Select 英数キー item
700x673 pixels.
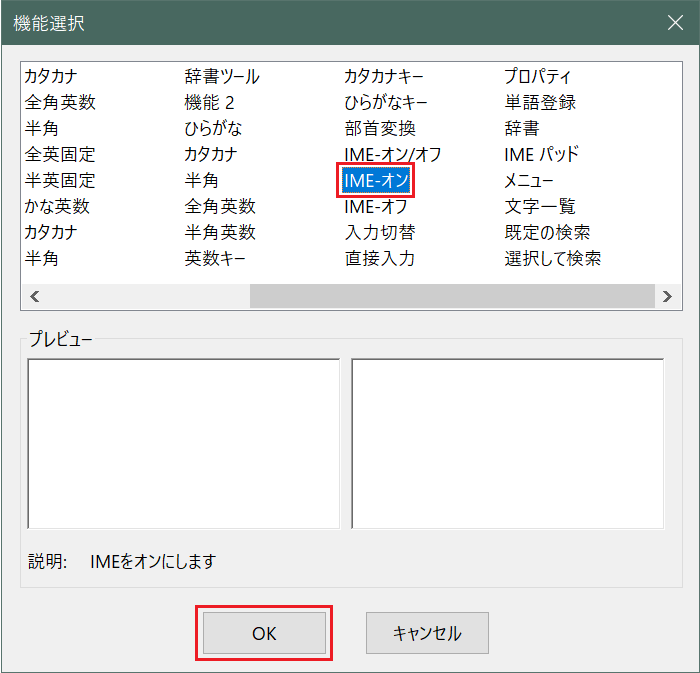coord(215,258)
